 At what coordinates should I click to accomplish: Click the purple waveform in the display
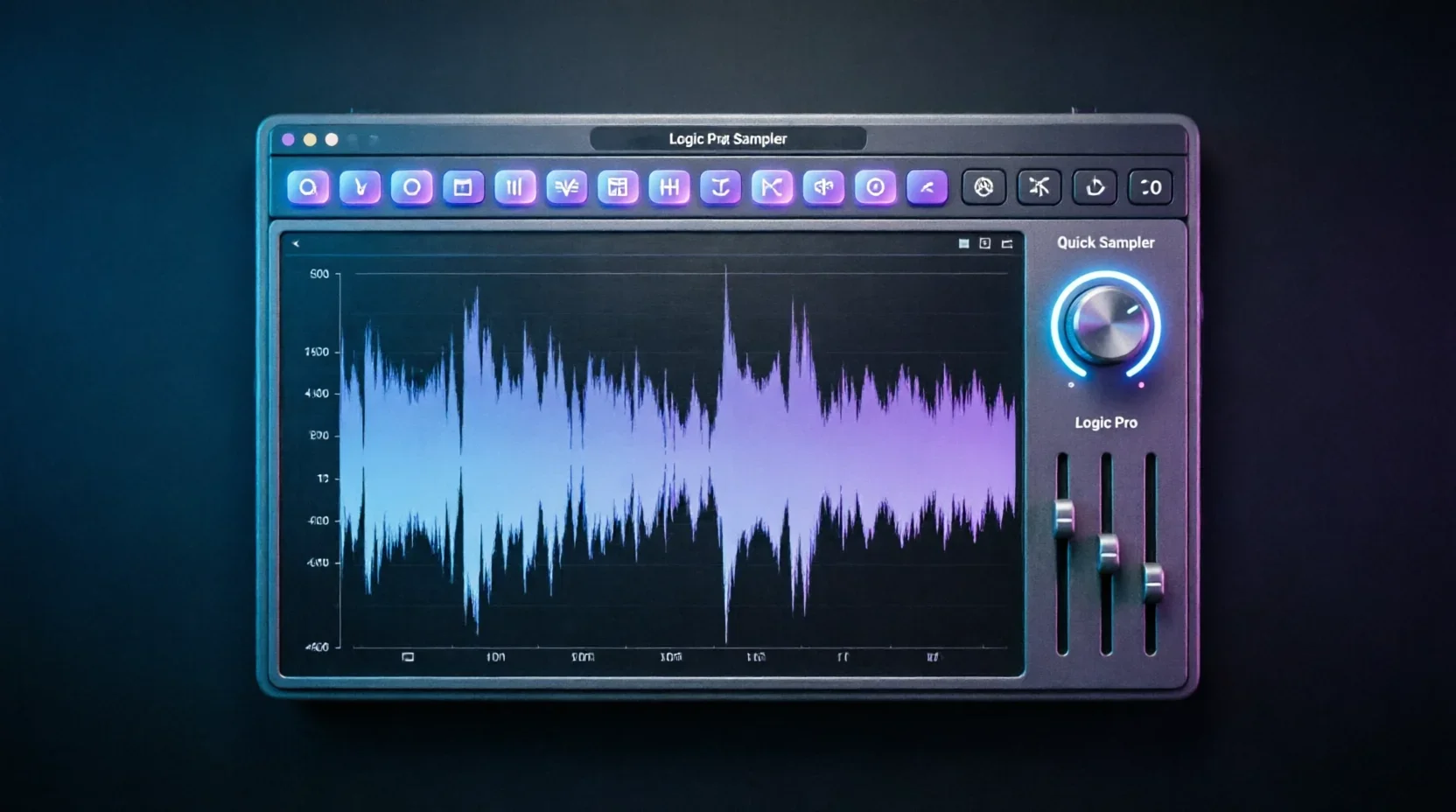coord(678,455)
